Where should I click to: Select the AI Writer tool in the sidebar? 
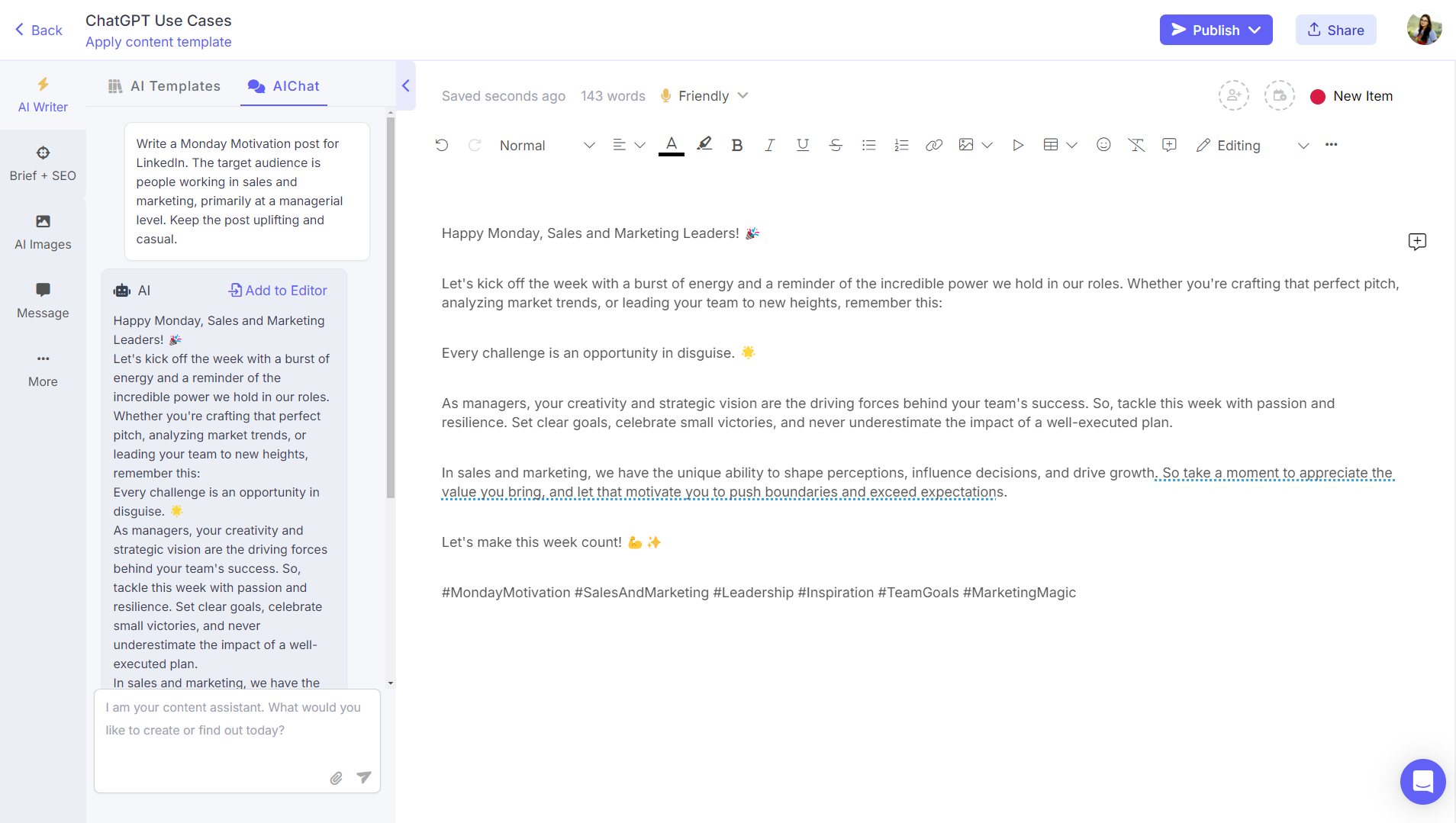click(43, 95)
